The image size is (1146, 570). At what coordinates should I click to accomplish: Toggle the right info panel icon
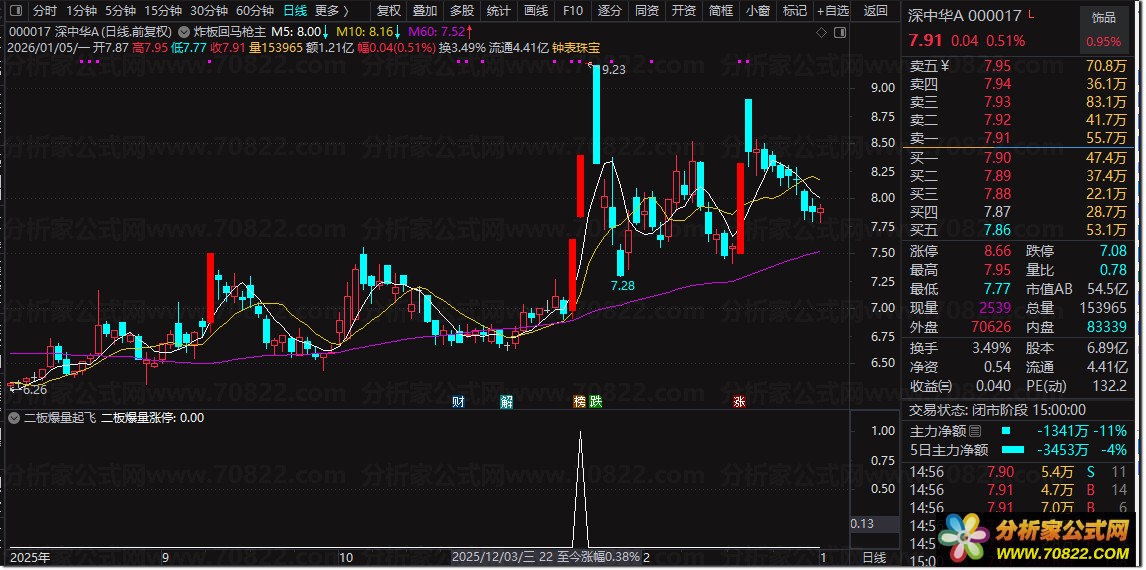(840, 32)
